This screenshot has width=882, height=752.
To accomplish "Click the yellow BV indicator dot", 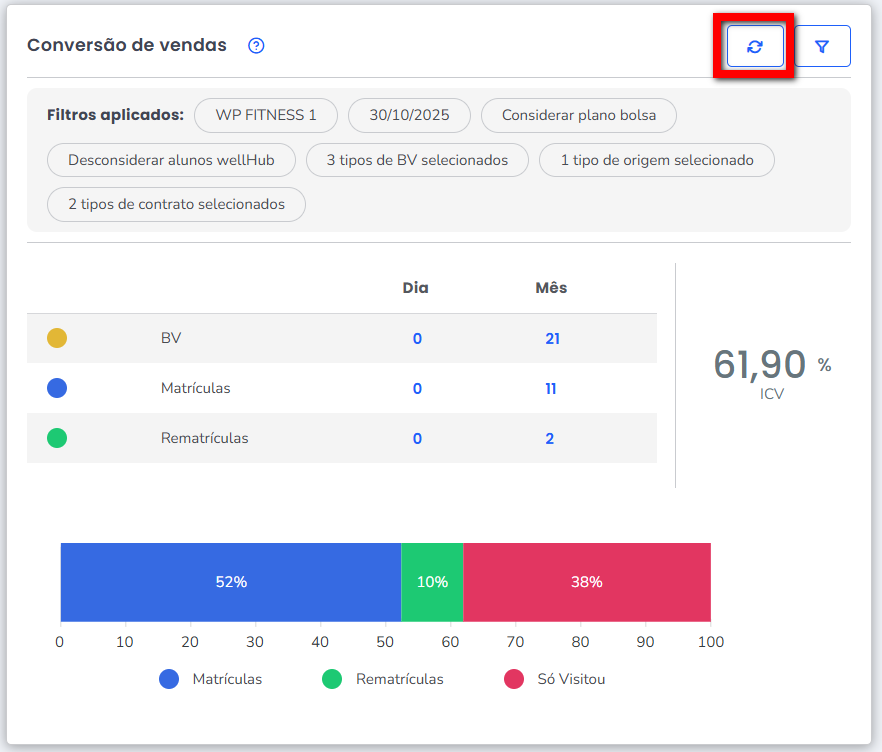I will coord(57,338).
